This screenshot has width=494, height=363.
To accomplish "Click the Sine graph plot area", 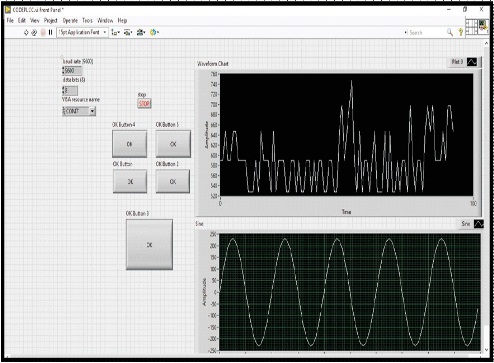I will coord(349,292).
